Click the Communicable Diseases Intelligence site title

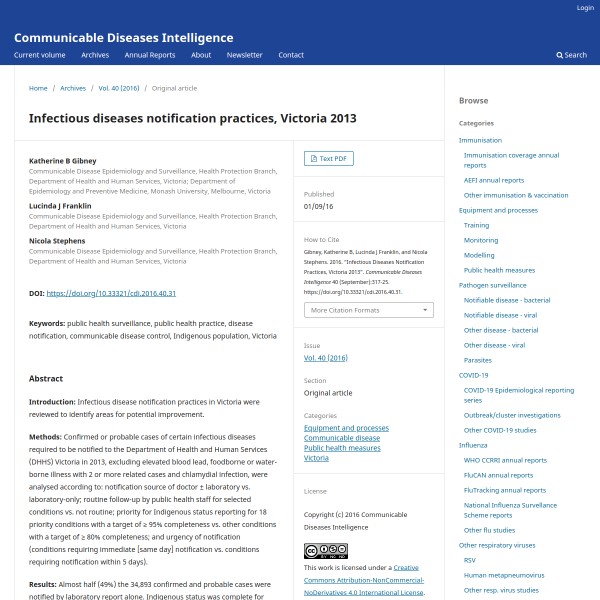123,38
